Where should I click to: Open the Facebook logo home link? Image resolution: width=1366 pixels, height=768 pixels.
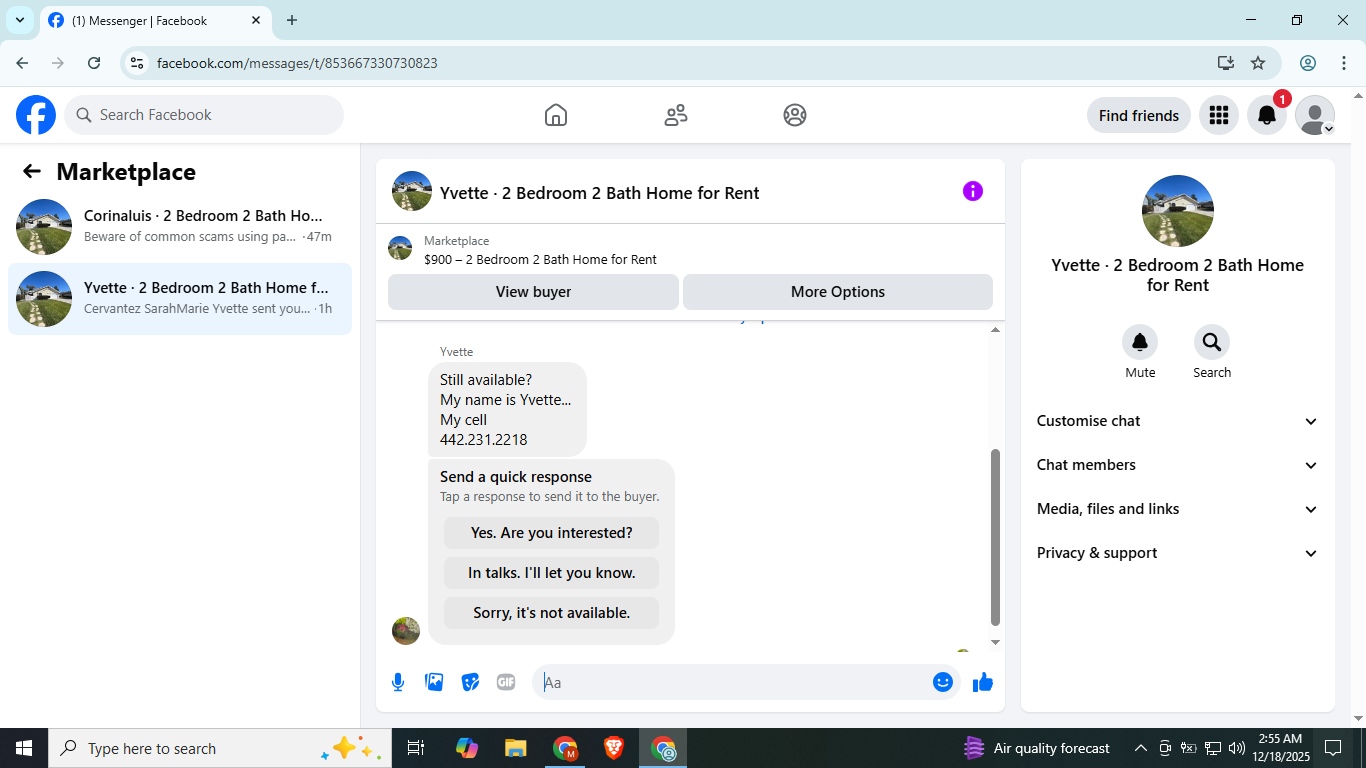pyautogui.click(x=36, y=115)
